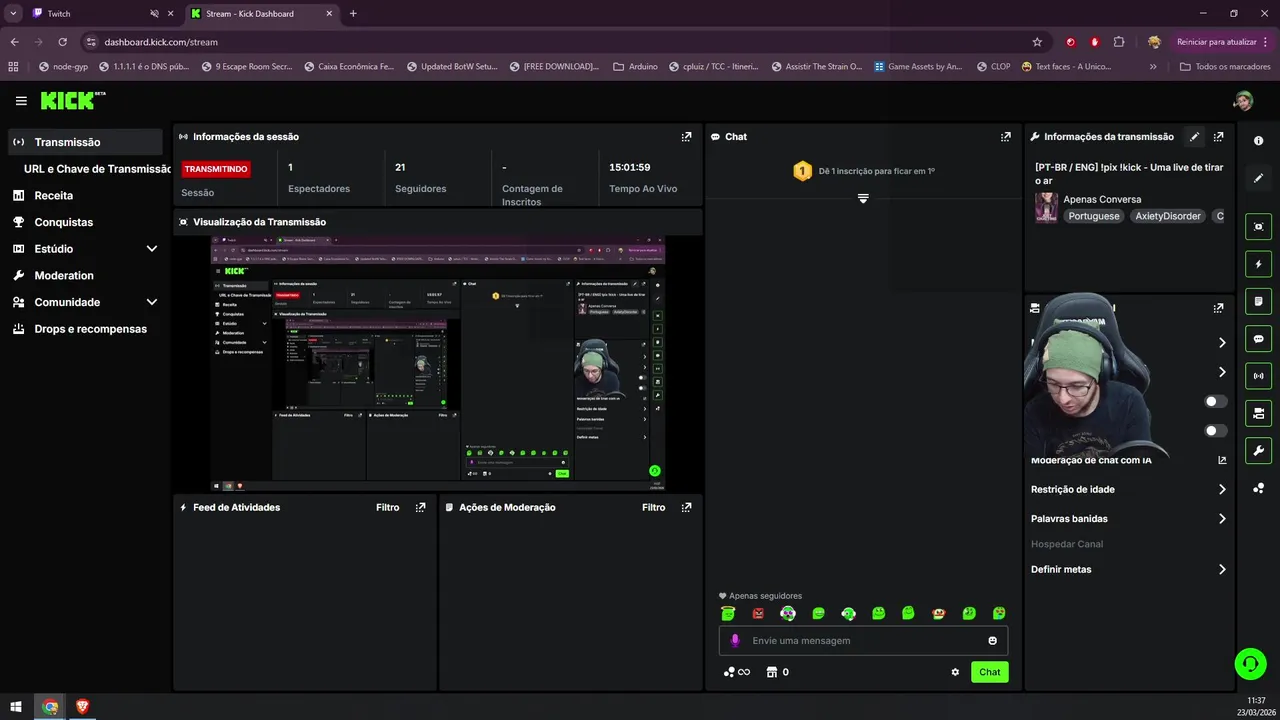This screenshot has height=720, width=1280.
Task: Open Moderação de chat com IA external link
Action: 1222,461
